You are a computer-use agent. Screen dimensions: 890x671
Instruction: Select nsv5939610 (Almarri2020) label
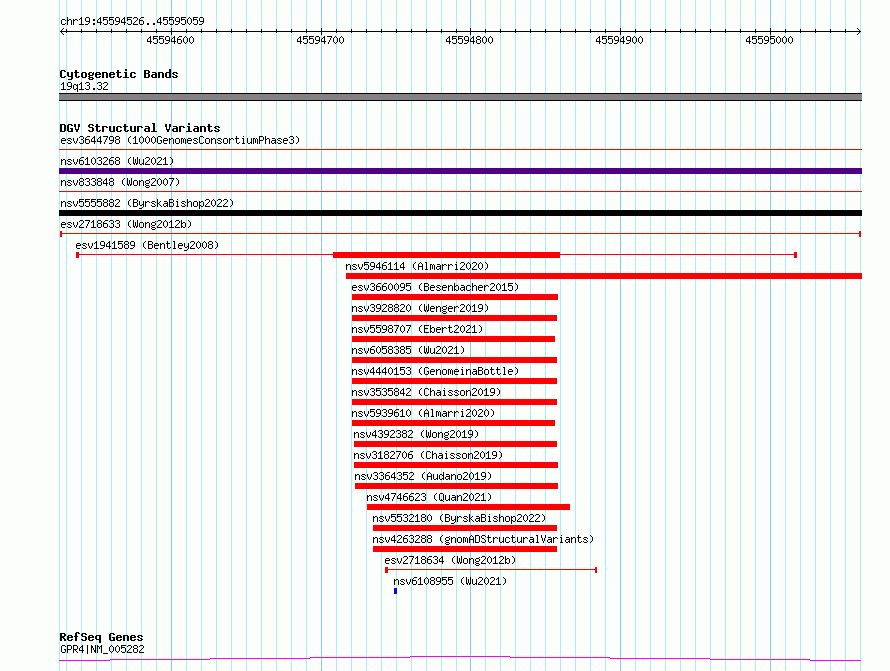coord(423,413)
